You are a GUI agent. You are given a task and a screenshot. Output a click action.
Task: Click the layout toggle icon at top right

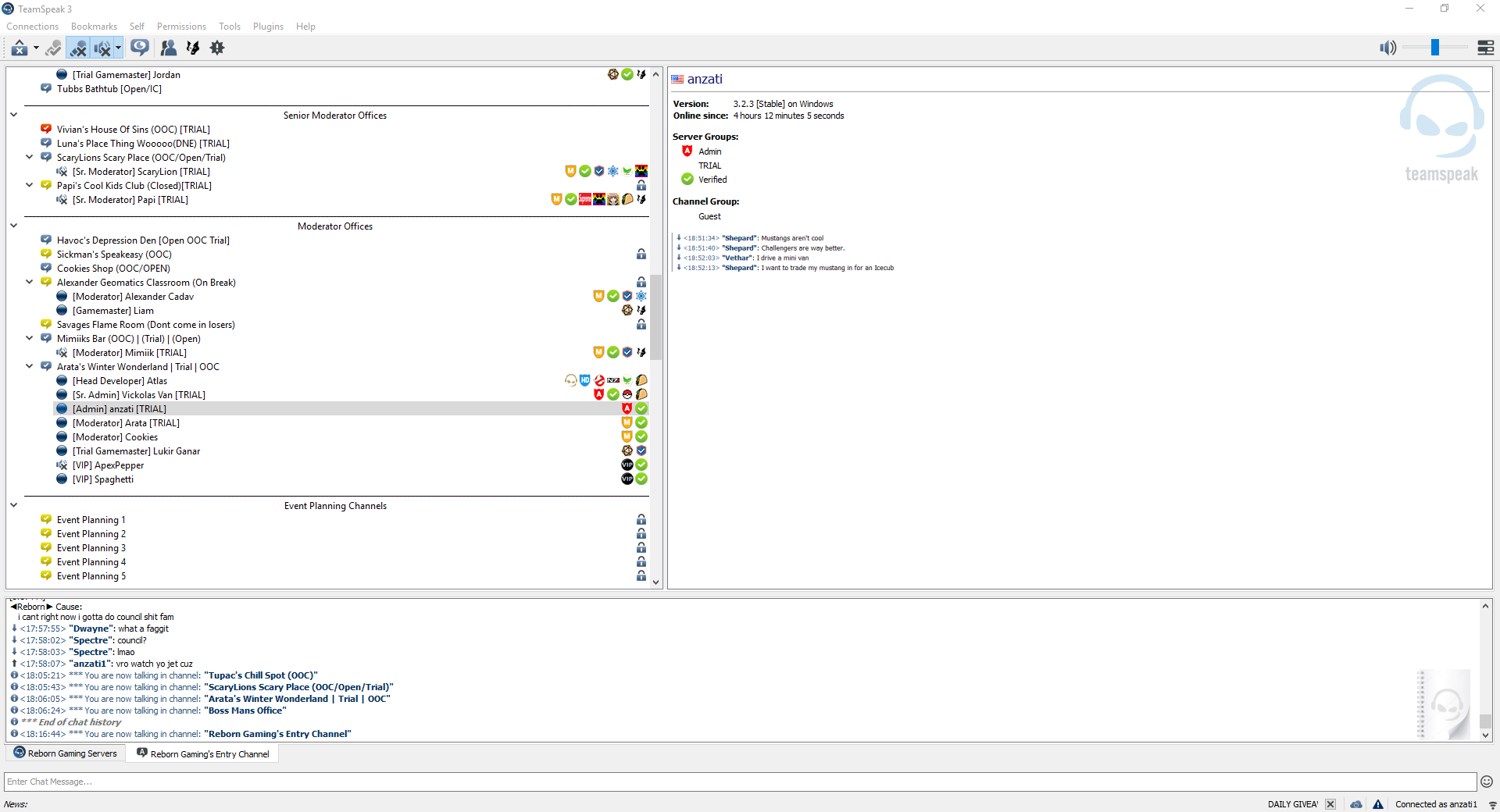click(1486, 48)
